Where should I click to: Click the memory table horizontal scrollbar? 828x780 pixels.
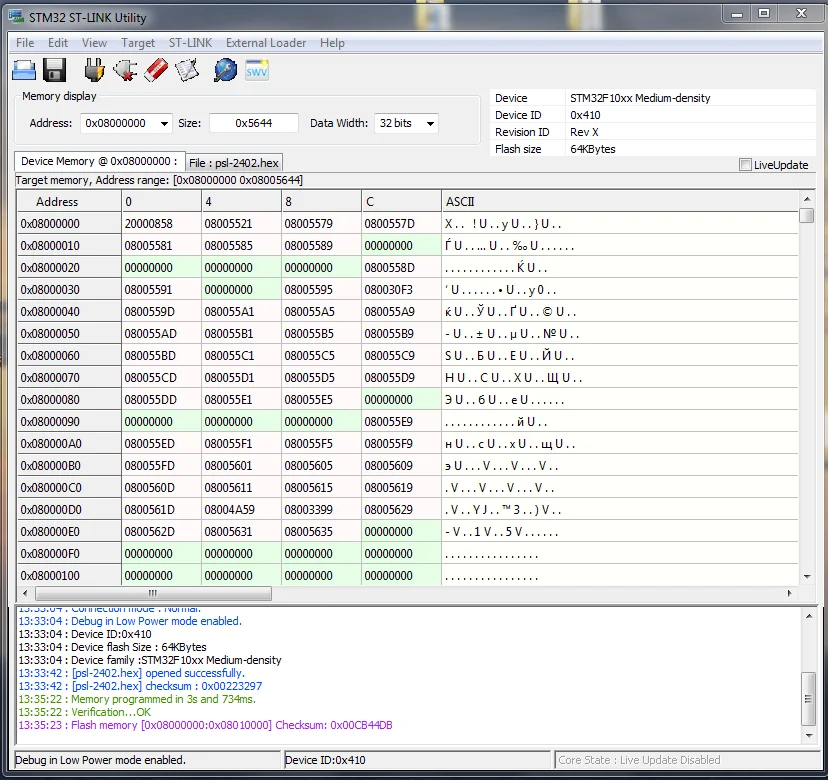tap(153, 594)
